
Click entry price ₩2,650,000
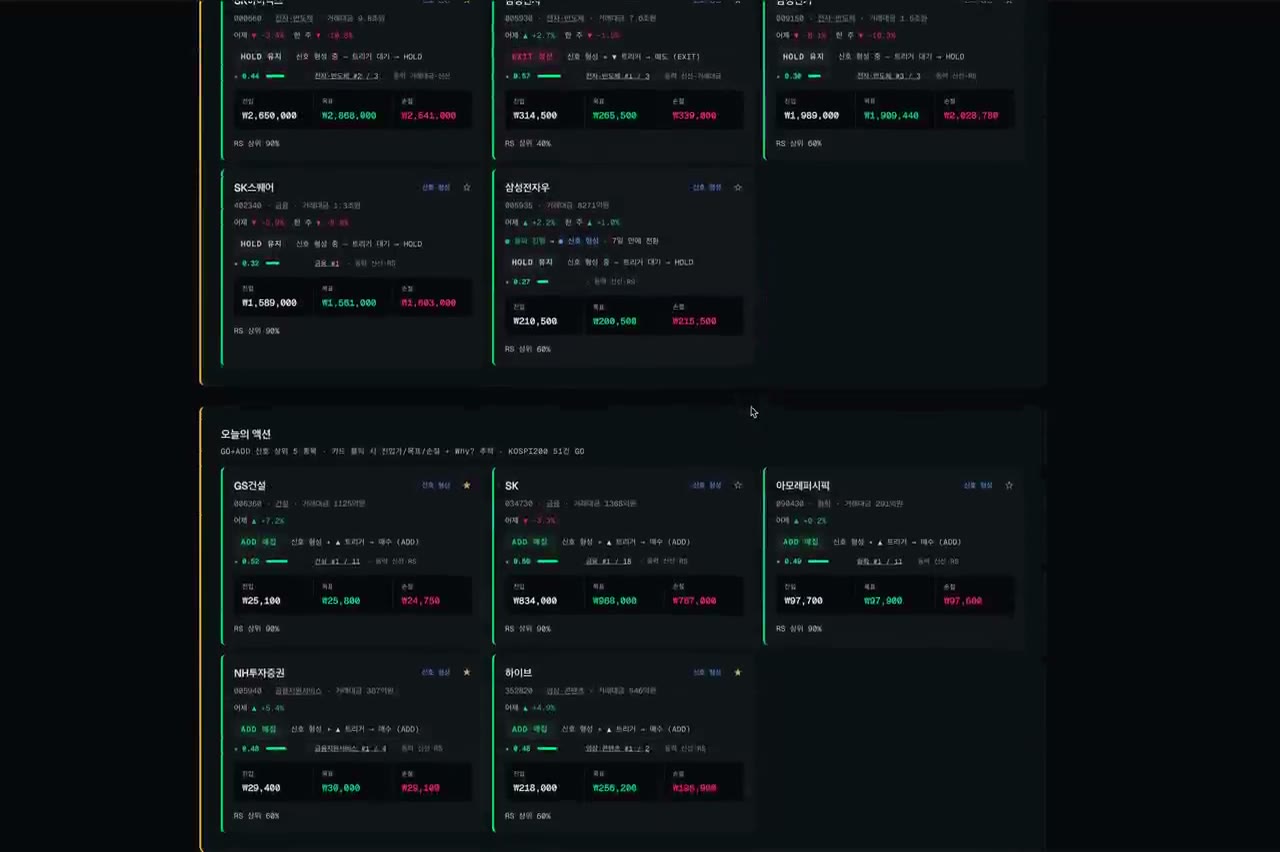pos(269,115)
